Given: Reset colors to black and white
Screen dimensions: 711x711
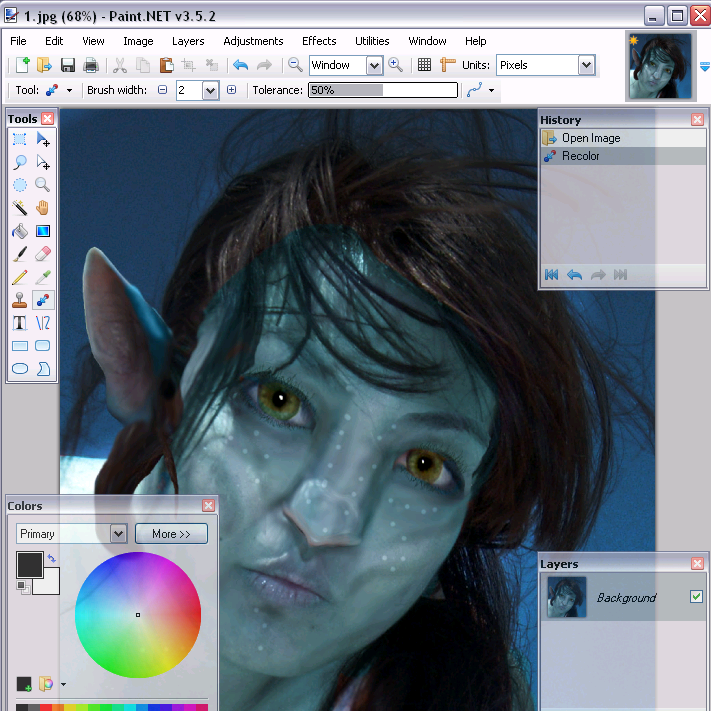Looking at the screenshot, I should point(23,588).
